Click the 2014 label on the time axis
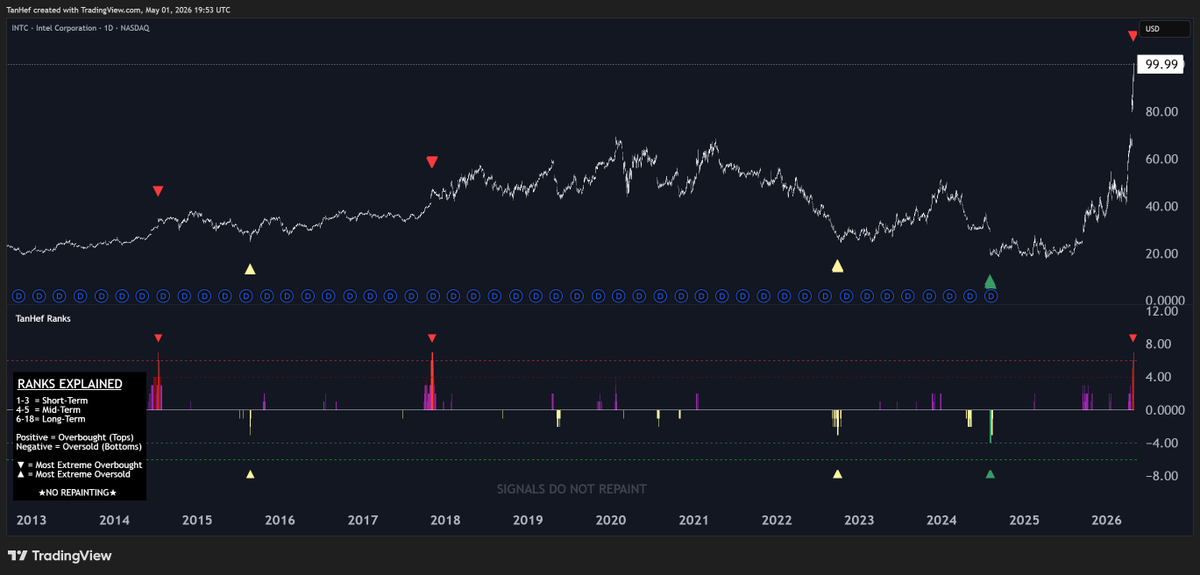 (x=115, y=520)
